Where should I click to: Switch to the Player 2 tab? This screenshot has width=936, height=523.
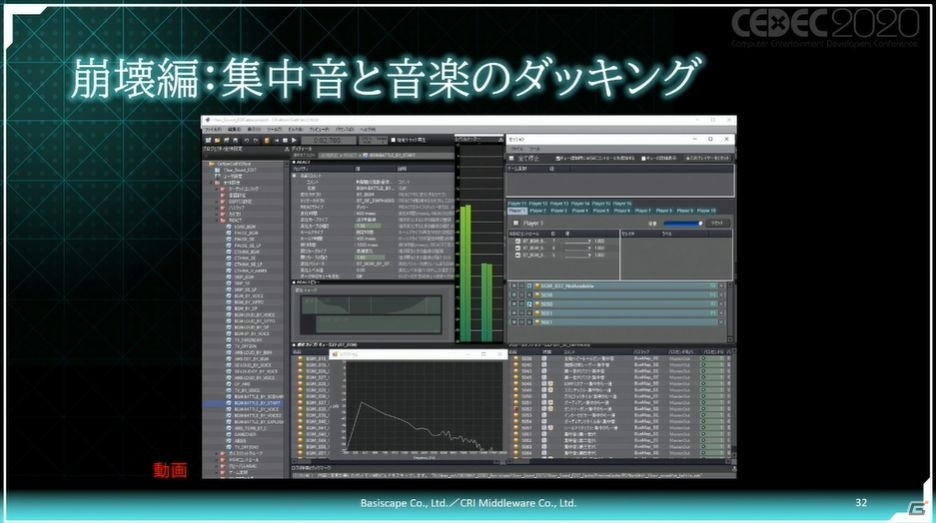coord(537,211)
